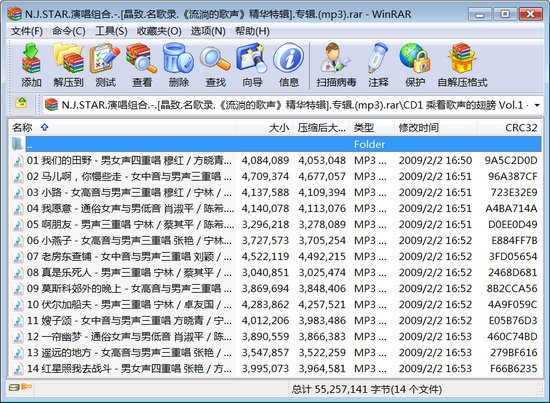
Task: Click MP3 file icon for 07 老房东查铺
Action: 18,257
